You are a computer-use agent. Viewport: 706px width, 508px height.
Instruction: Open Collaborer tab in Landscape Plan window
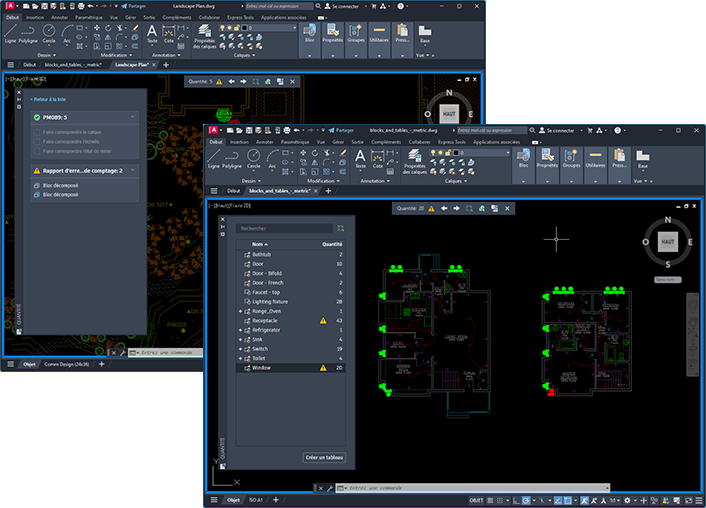[209, 18]
